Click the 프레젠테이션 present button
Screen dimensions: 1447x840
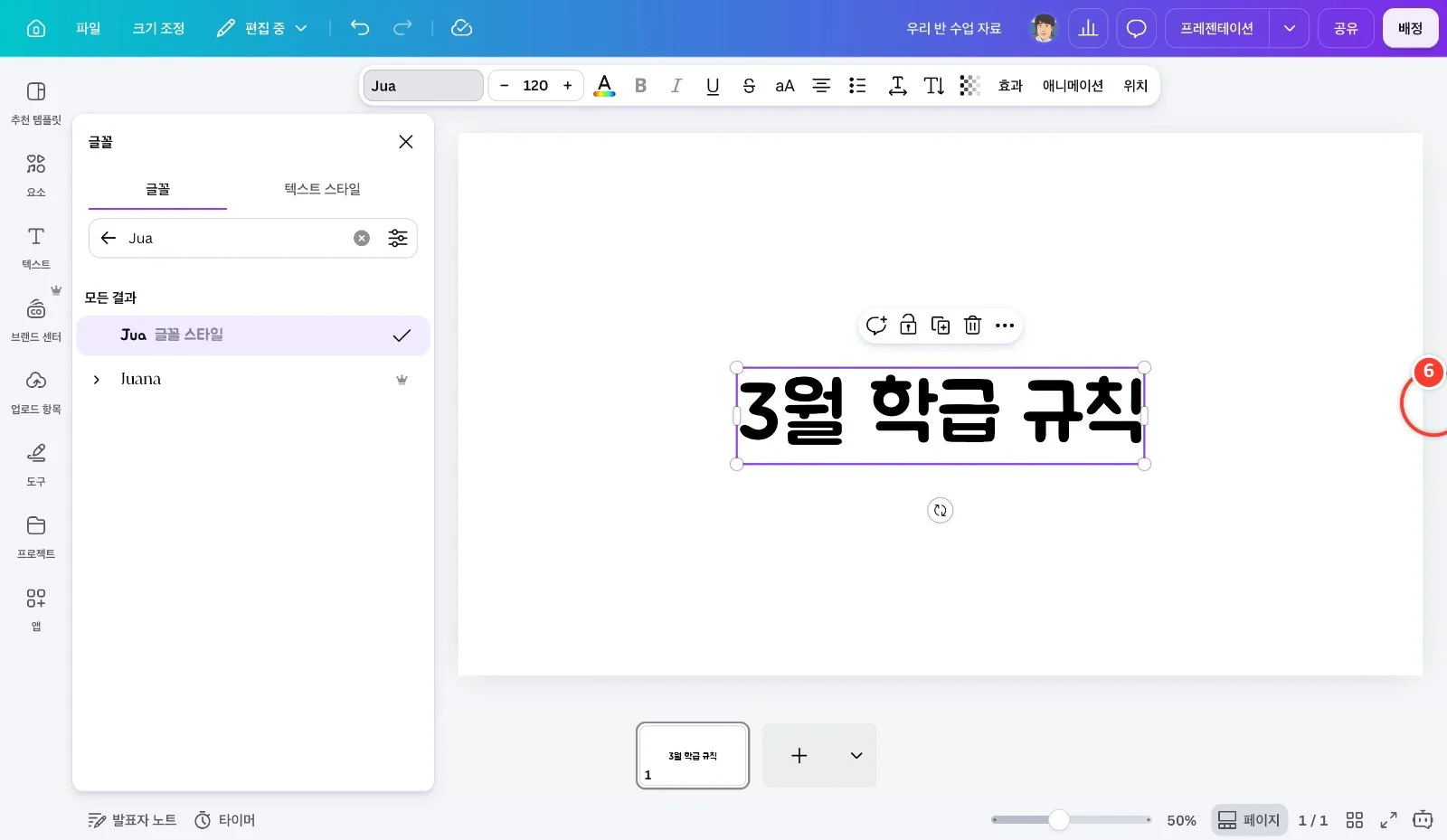1216,28
